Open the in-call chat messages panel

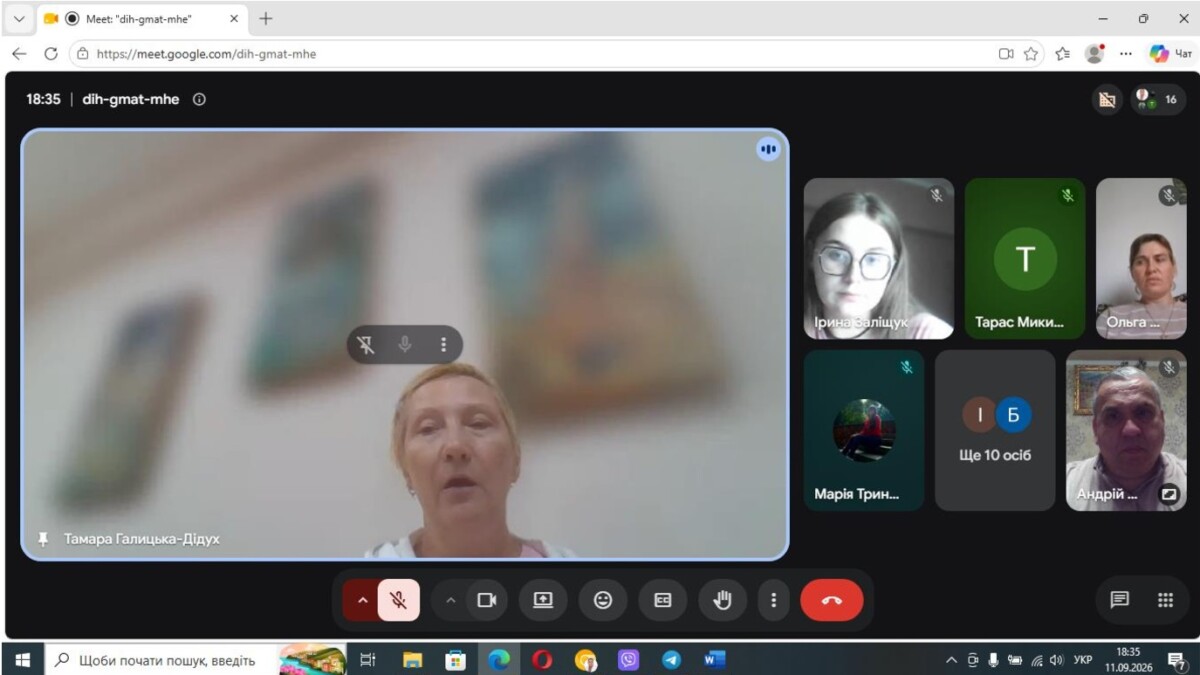coord(1119,600)
